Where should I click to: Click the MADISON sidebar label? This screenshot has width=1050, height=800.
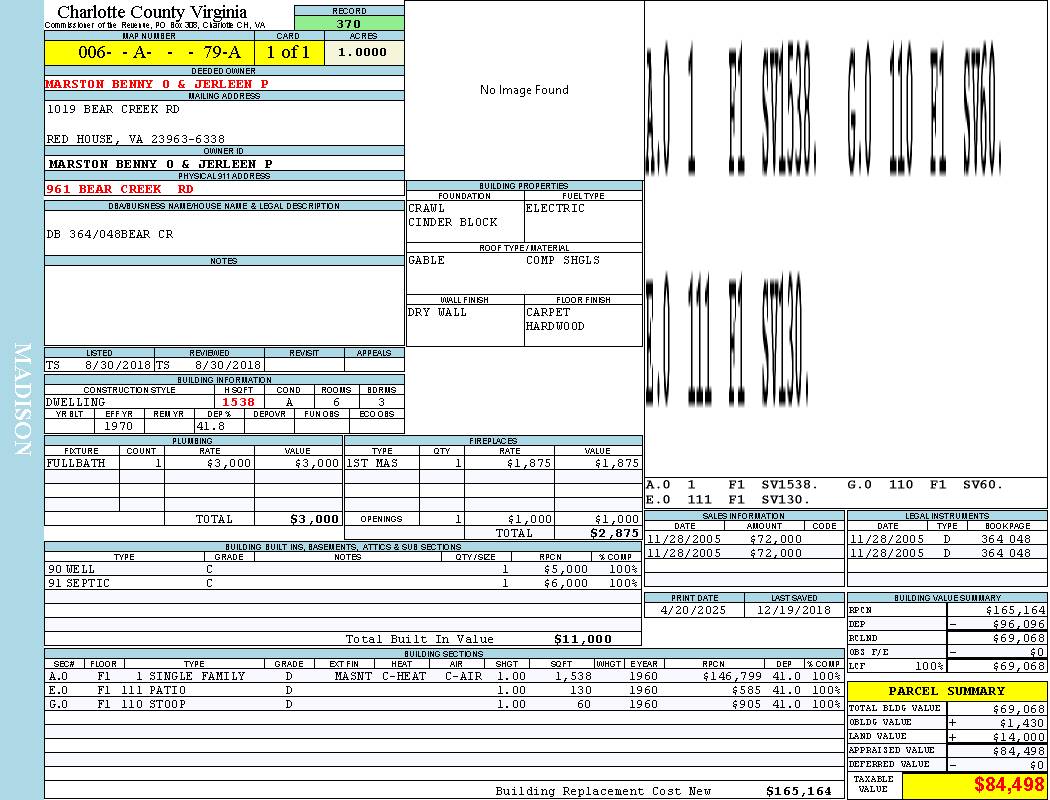point(22,400)
